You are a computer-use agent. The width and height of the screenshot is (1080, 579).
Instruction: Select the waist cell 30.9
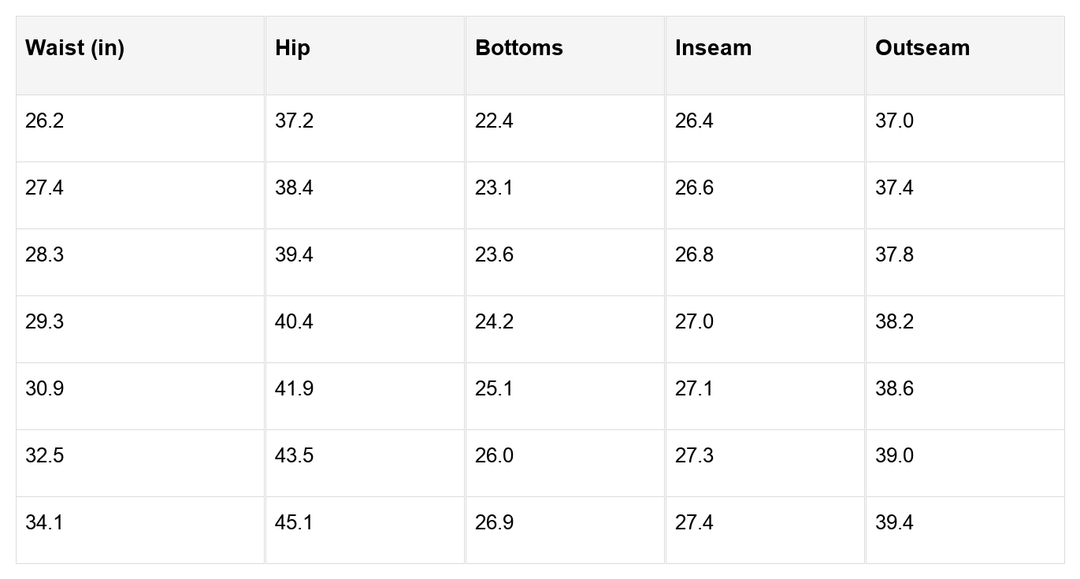coord(45,389)
